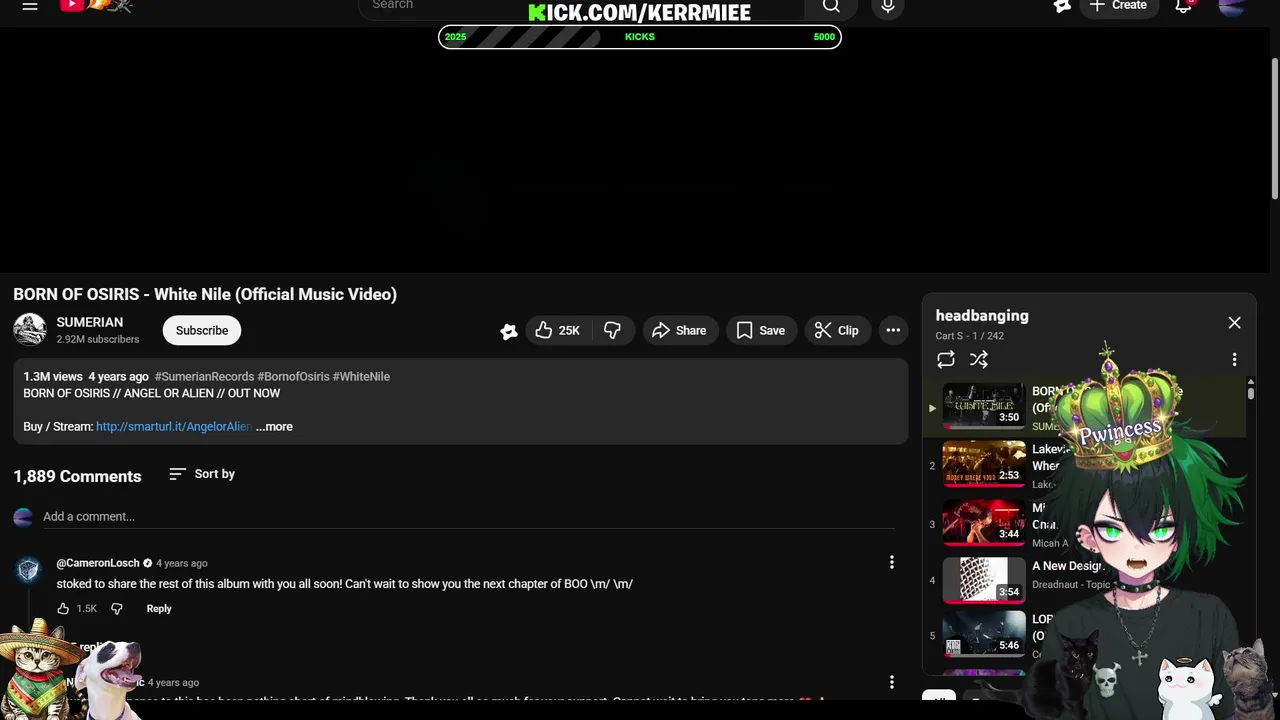Viewport: 1280px width, 720px height.
Task: Click the search magnifier button
Action: (831, 6)
